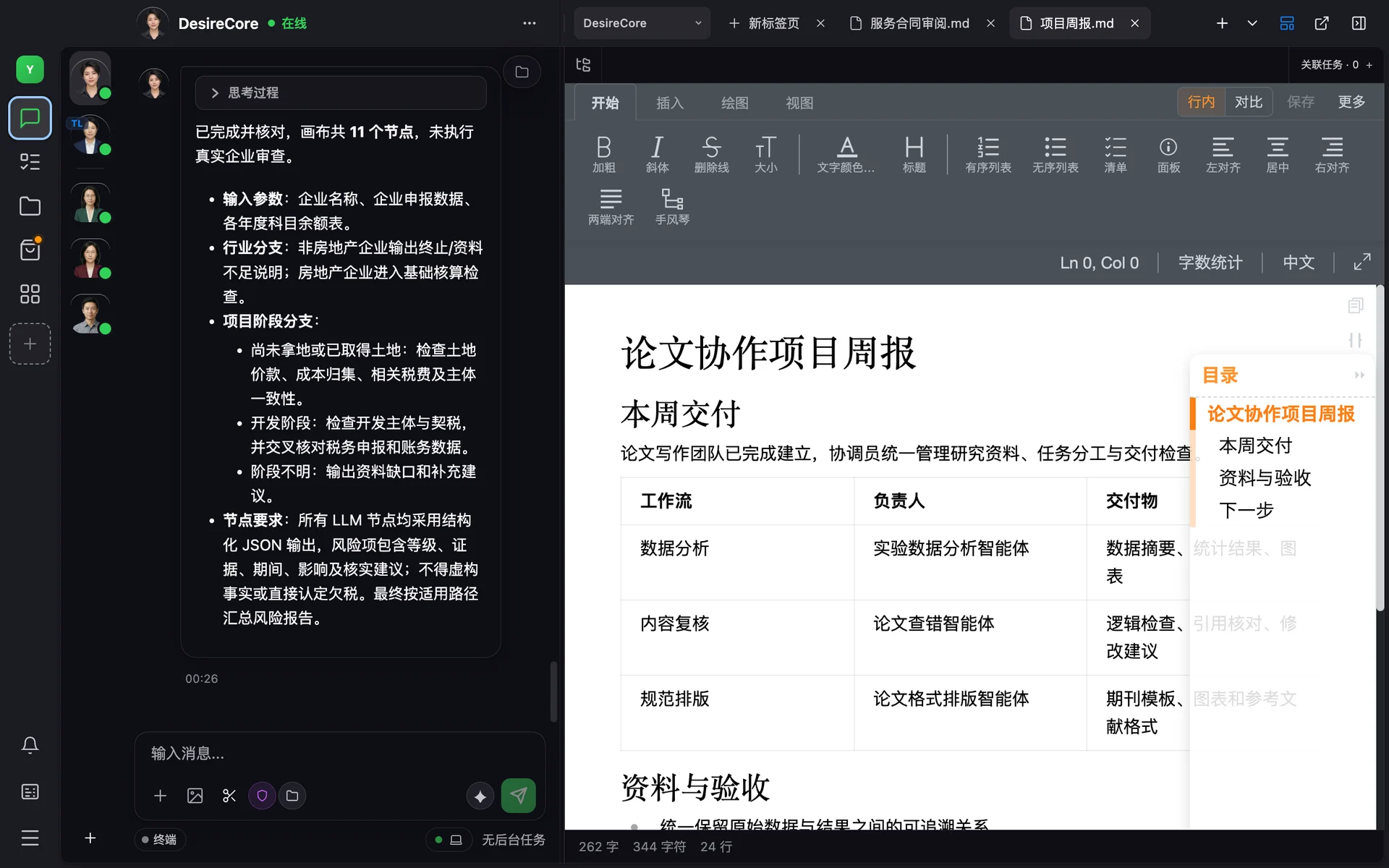The width and height of the screenshot is (1389, 868).
Task: Open notifications bell in sidebar
Action: tap(30, 745)
